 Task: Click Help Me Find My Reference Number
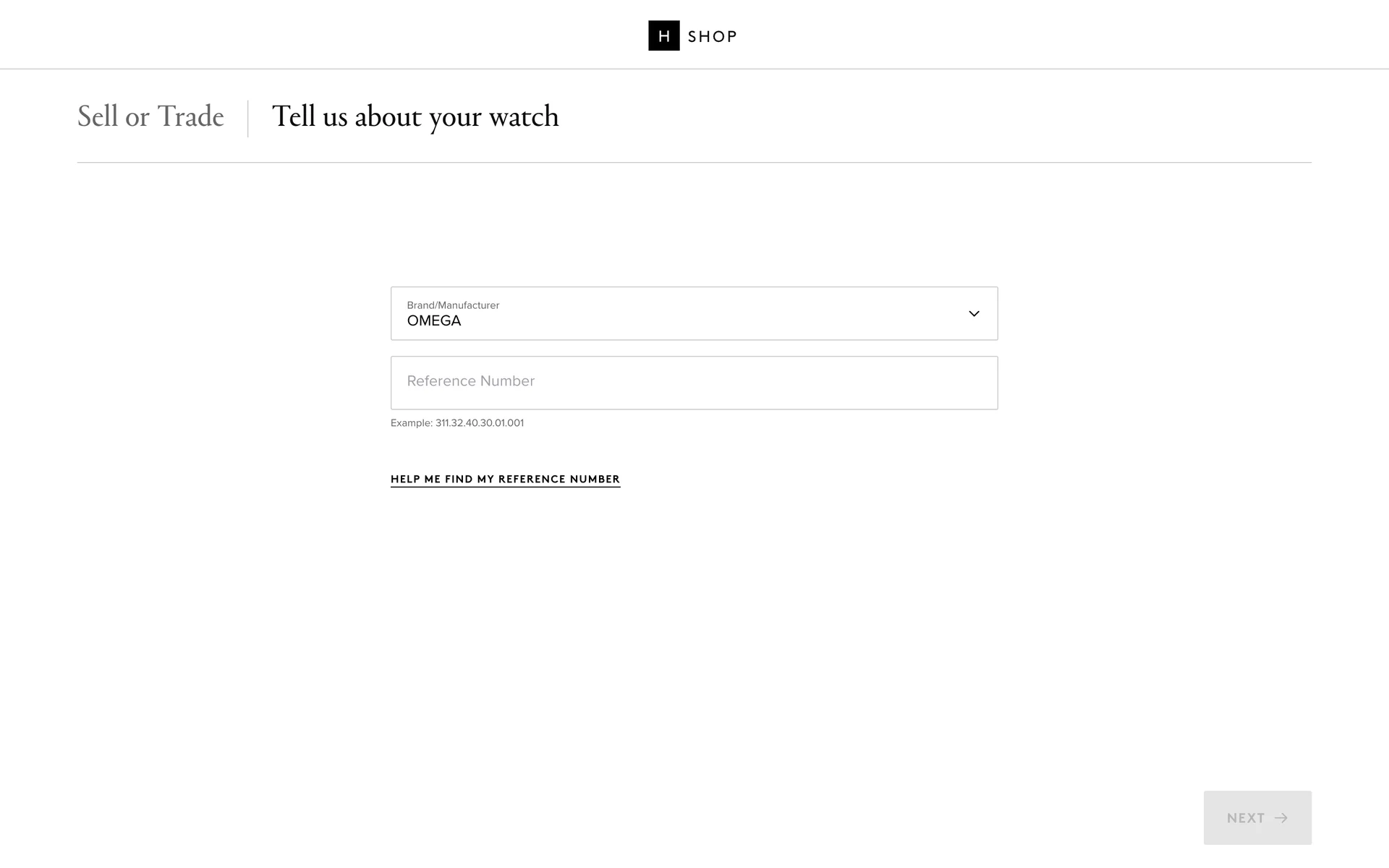tap(505, 479)
